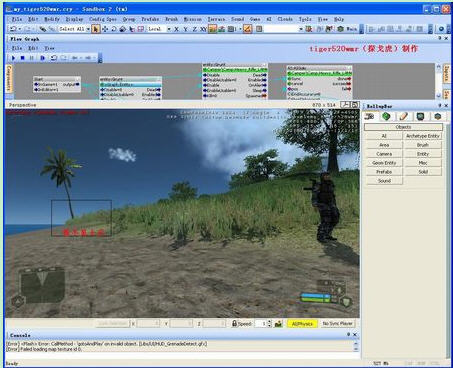The height and width of the screenshot is (368, 453).
Task: Open the Prefabs menu
Action: click(150, 19)
